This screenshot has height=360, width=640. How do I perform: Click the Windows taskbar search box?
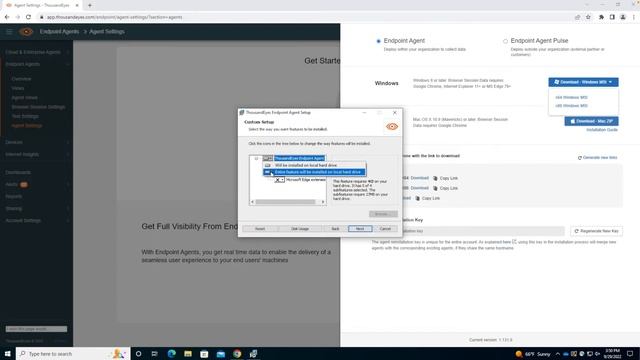click(x=73, y=353)
